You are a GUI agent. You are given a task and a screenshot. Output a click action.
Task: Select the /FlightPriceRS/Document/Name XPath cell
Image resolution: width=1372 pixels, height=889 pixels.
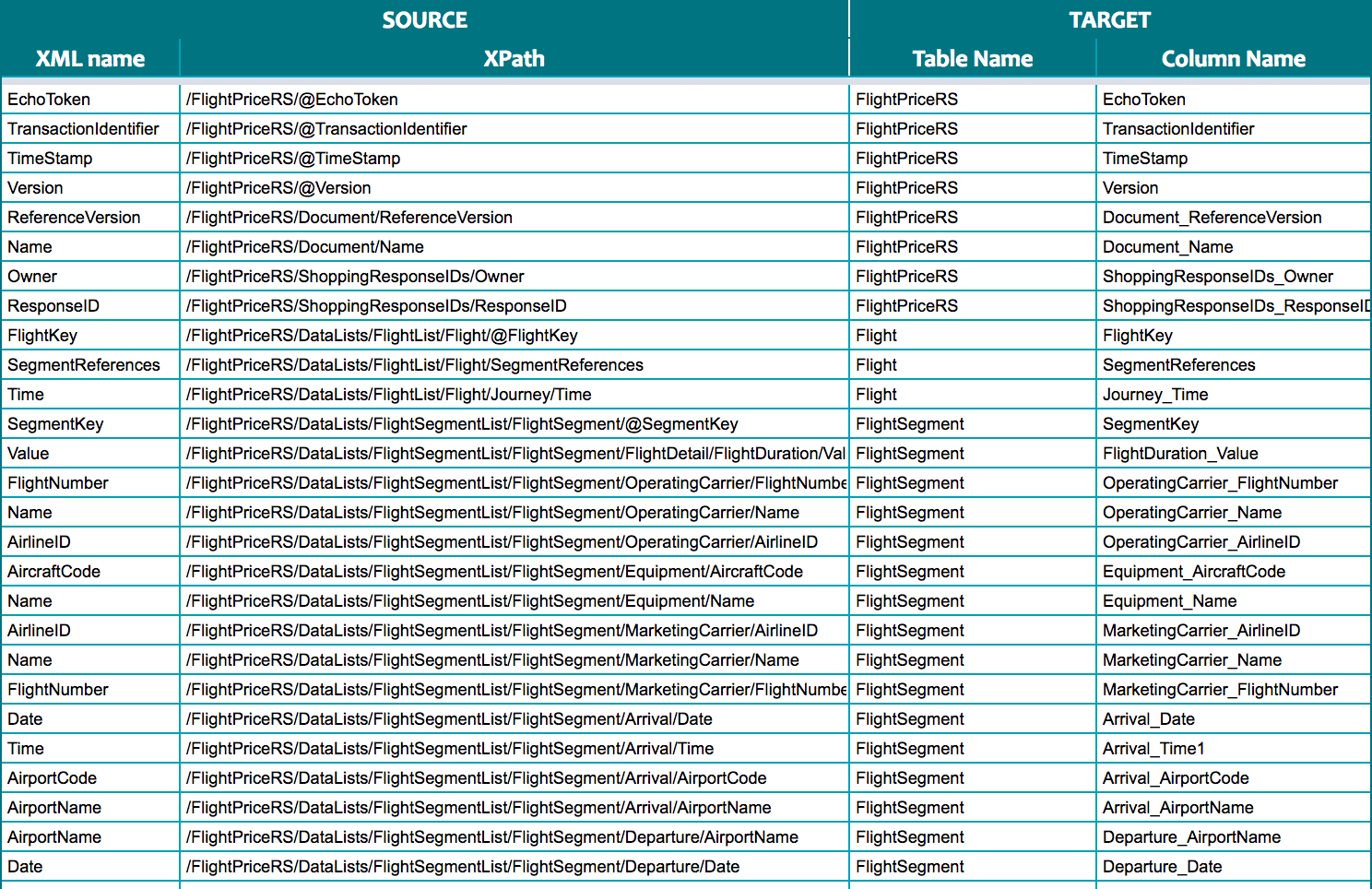pyautogui.click(x=514, y=246)
